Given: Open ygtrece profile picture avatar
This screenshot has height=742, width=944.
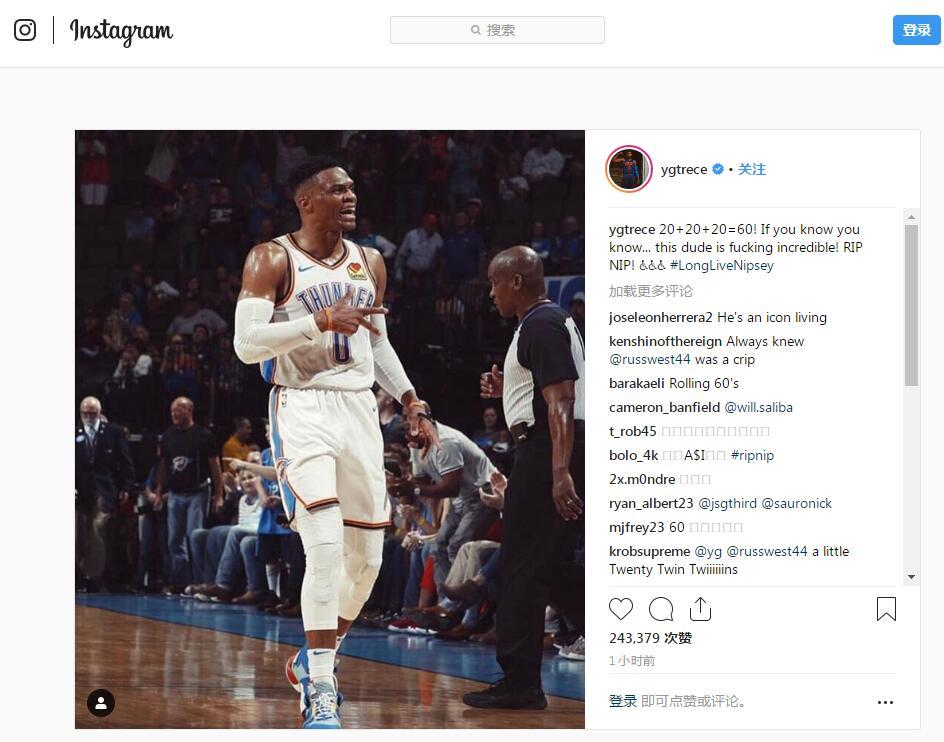Looking at the screenshot, I should pyautogui.click(x=629, y=169).
